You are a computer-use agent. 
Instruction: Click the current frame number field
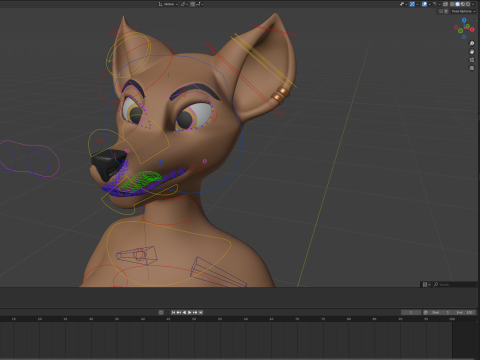411,312
